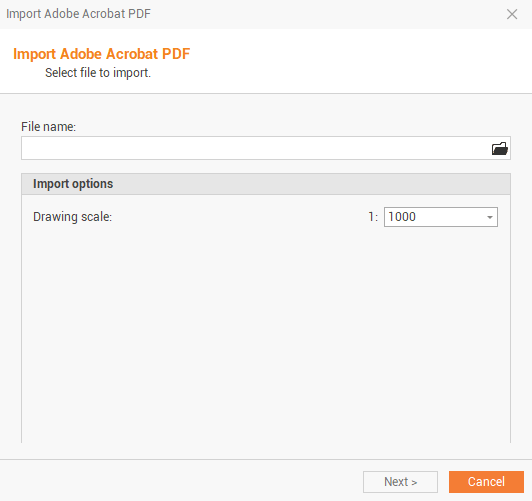Viewport: 532px width, 501px height.
Task: Open the file browser folder icon
Action: pos(499,149)
